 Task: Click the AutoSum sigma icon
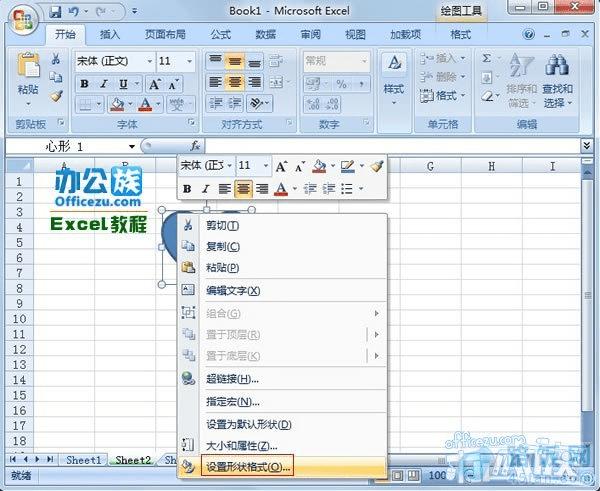coord(486,59)
